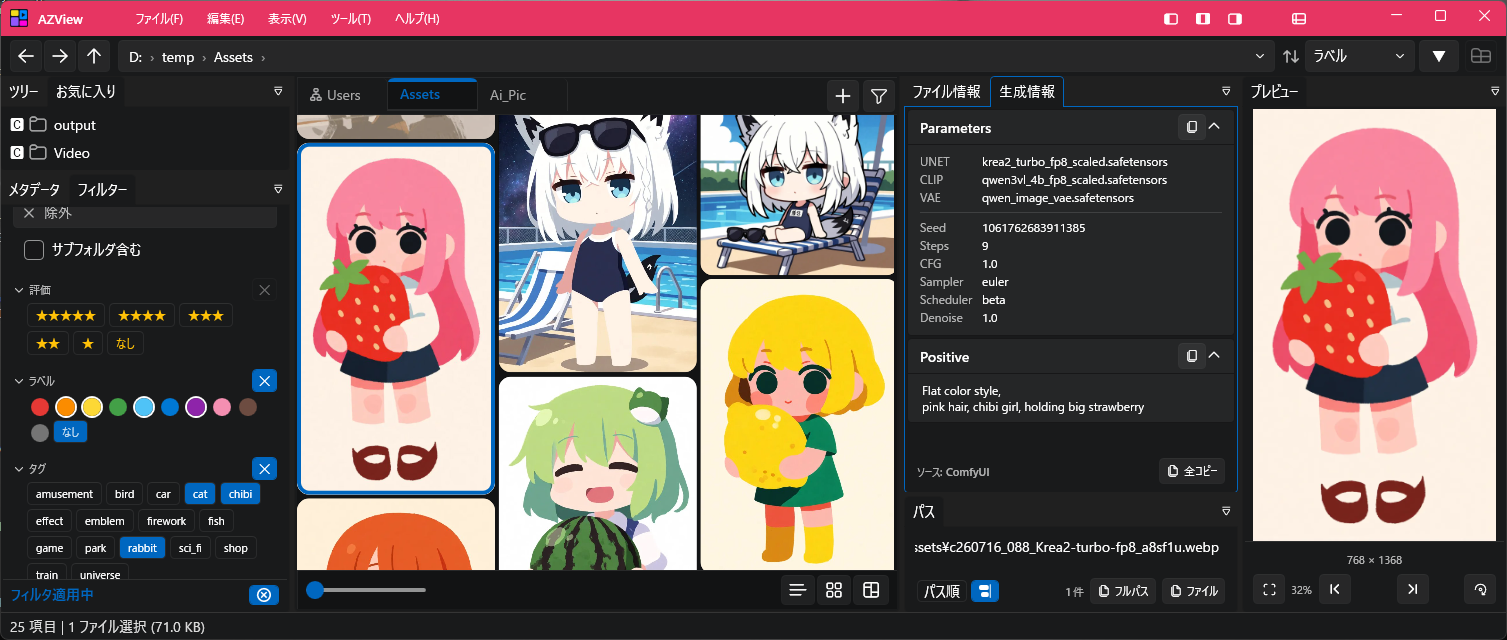The height and width of the screenshot is (640, 1507).
Task: Open the ツール(T) menu
Action: point(350,19)
